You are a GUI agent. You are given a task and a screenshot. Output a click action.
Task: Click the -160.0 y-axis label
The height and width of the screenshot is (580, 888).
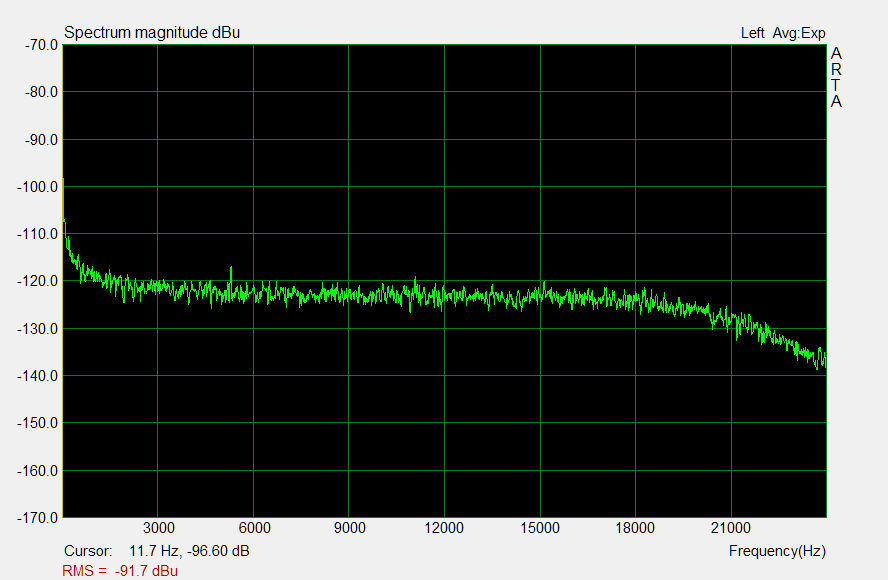pos(39,471)
